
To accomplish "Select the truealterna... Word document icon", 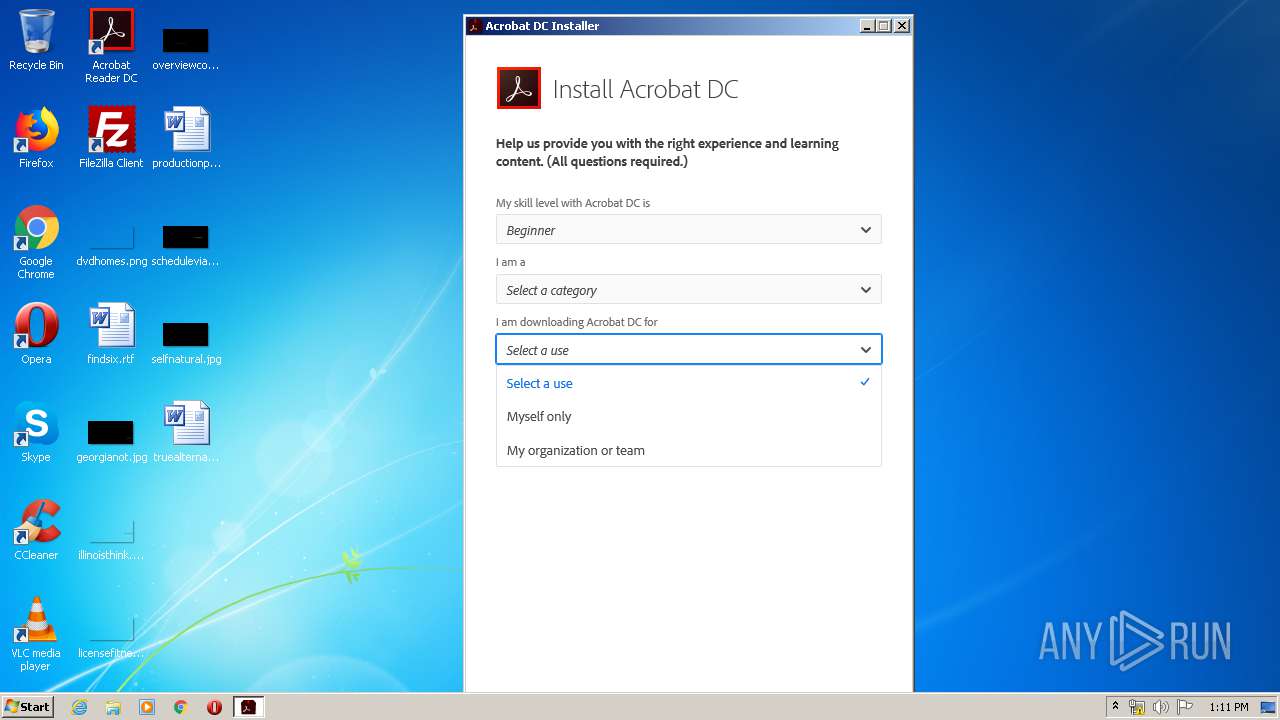I will (x=186, y=432).
